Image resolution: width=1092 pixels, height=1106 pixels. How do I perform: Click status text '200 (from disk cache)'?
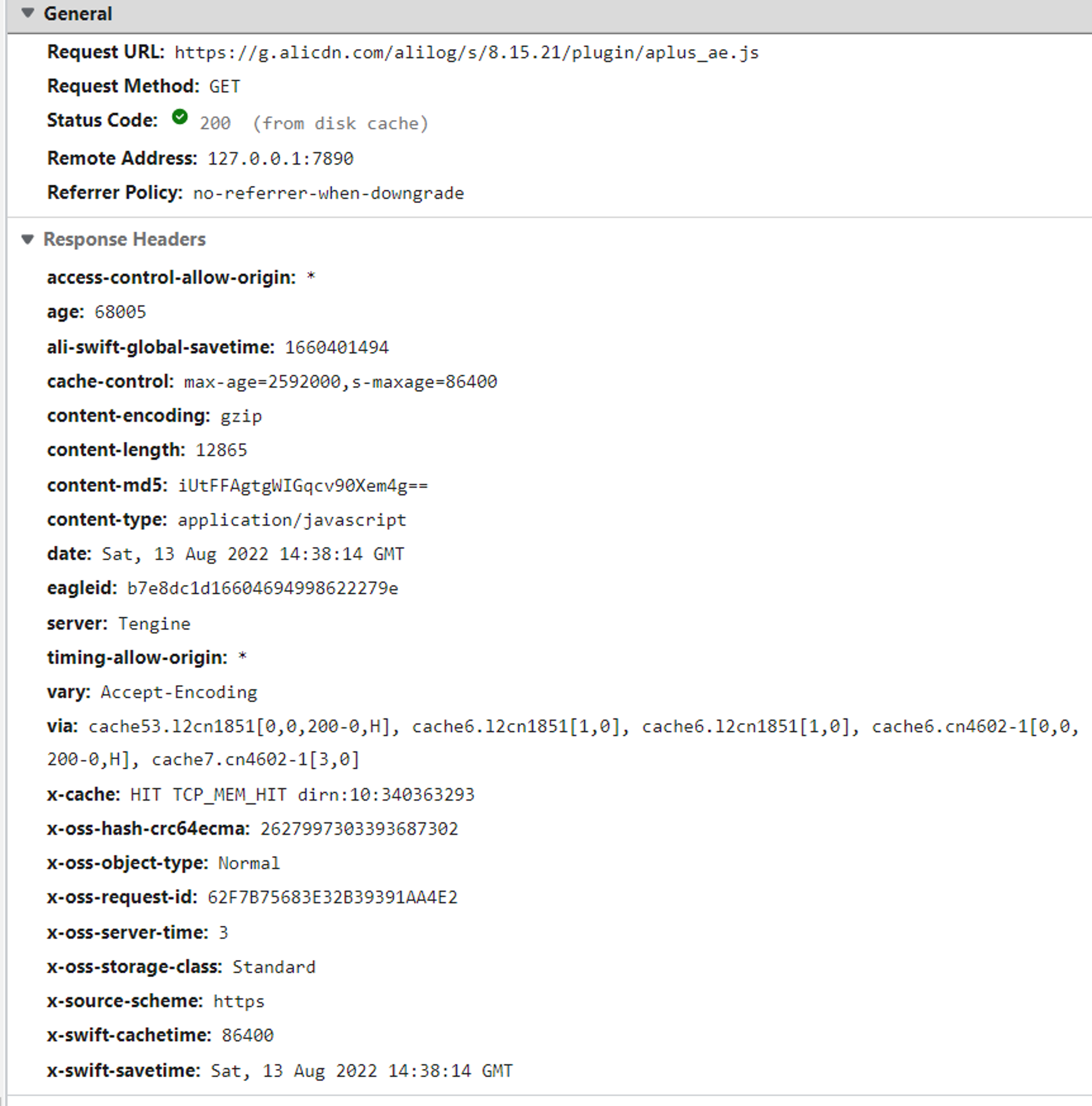[x=314, y=123]
